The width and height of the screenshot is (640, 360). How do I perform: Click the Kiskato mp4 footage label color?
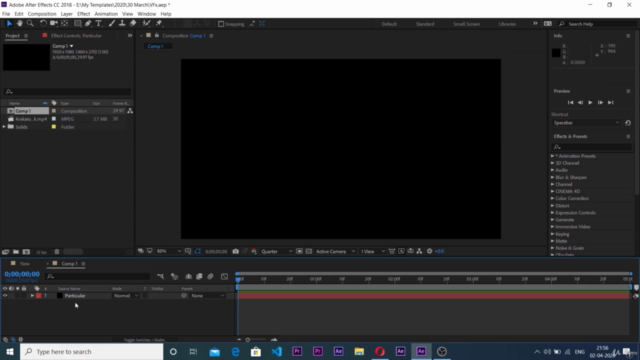click(x=54, y=119)
